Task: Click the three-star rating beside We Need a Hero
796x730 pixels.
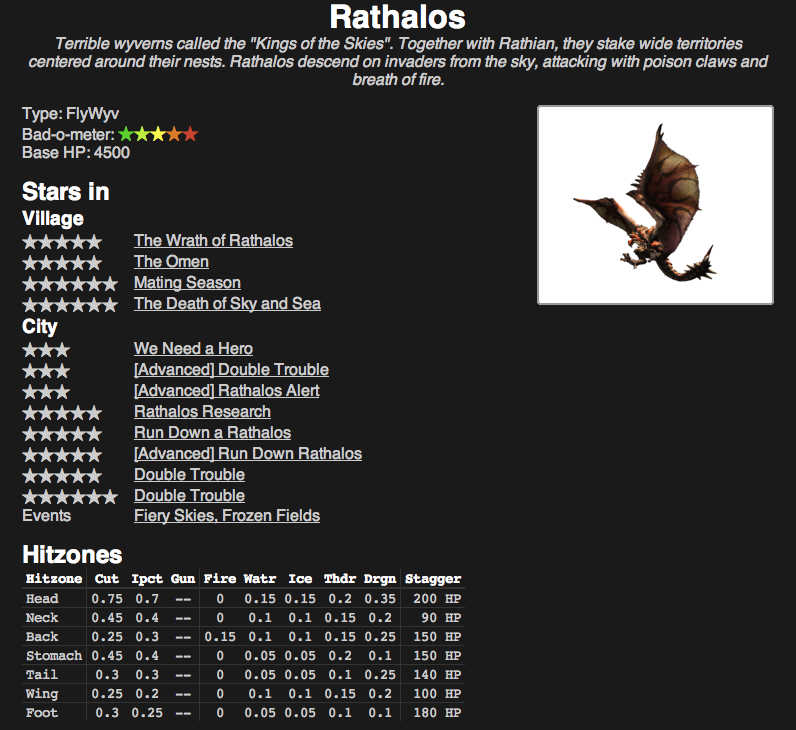Action: pyautogui.click(x=46, y=350)
